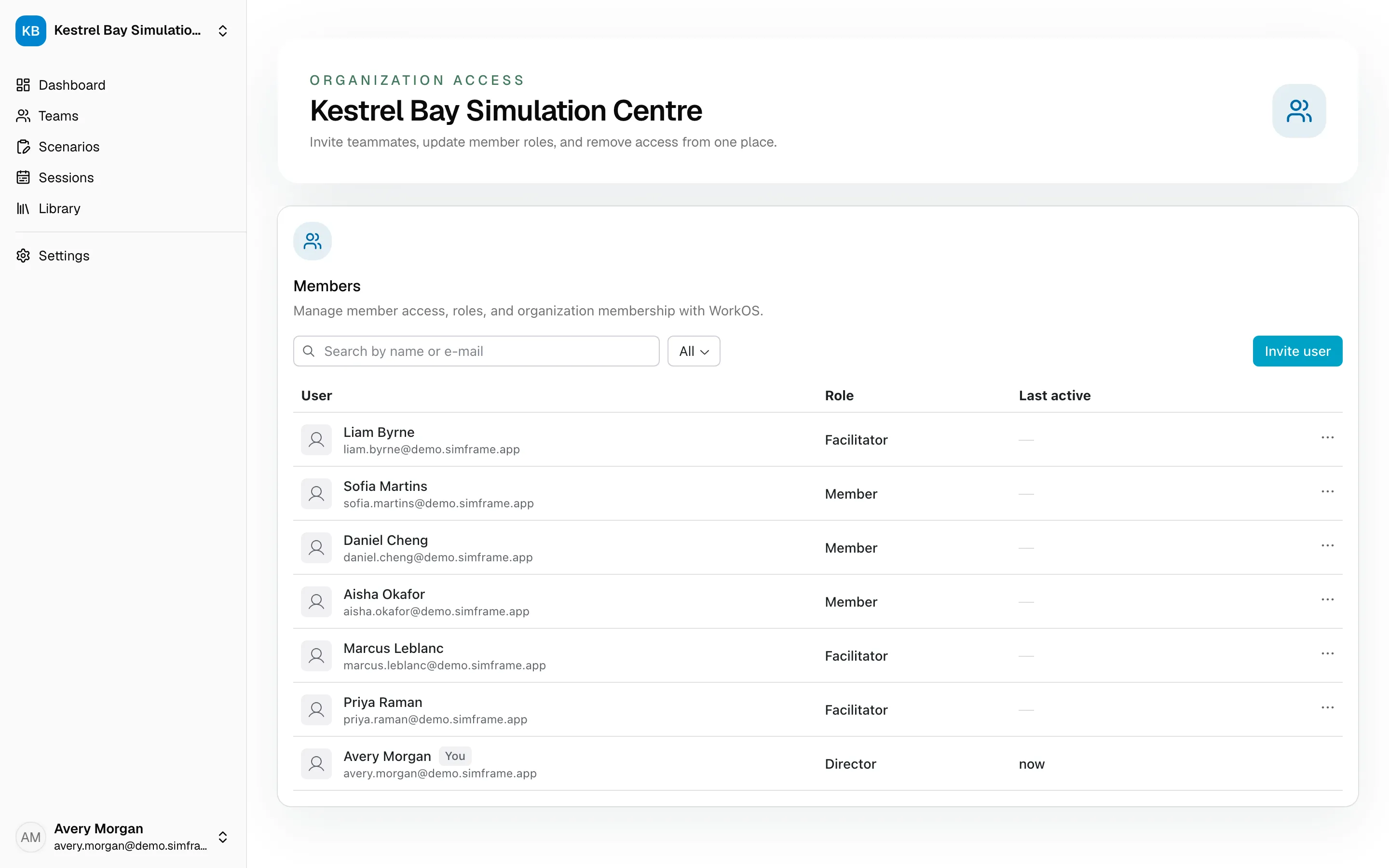1389x868 pixels.
Task: Click liam.byrne@demo.simframe.app email
Action: (x=432, y=449)
